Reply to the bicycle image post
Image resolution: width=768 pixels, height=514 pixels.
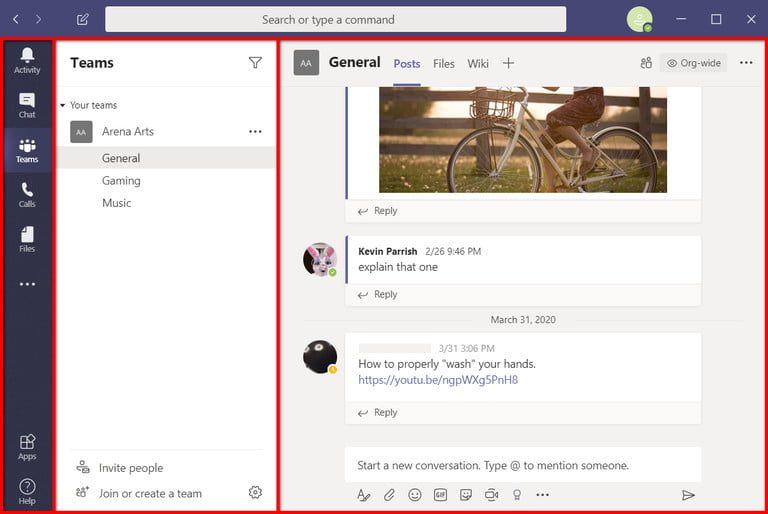point(378,211)
